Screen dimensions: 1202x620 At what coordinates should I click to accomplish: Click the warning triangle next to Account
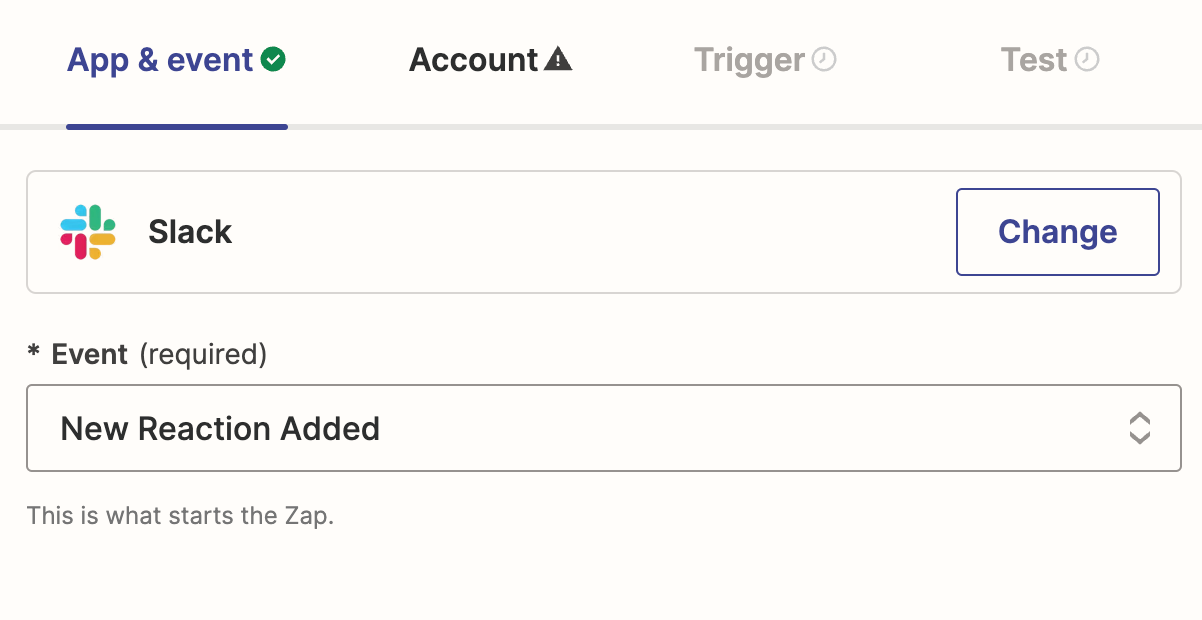(558, 60)
